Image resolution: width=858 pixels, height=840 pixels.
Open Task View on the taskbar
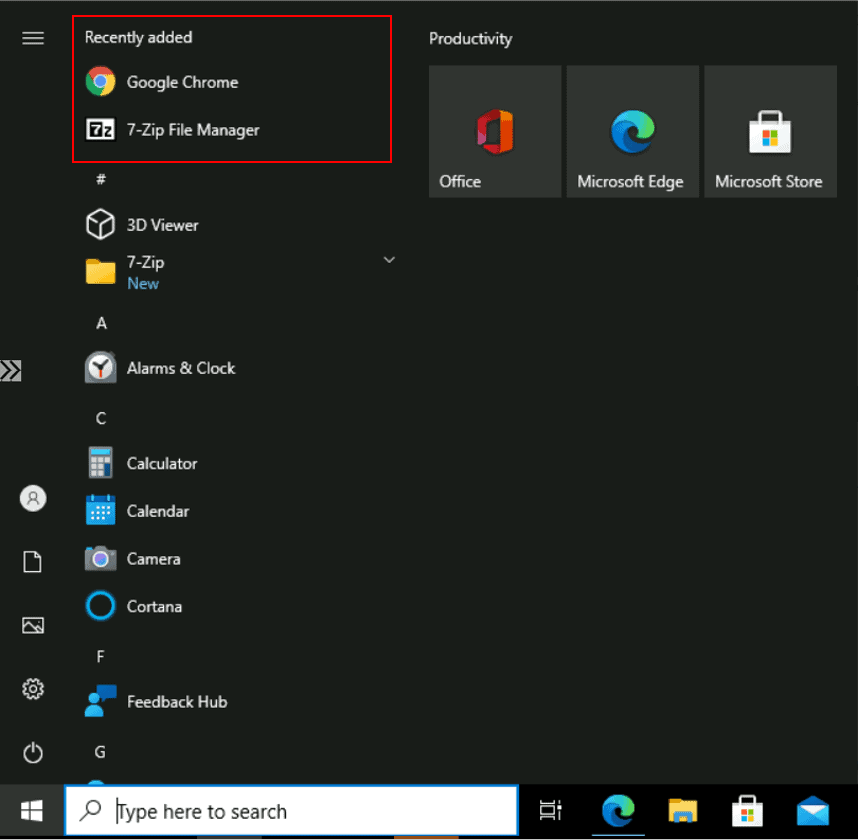[550, 810]
